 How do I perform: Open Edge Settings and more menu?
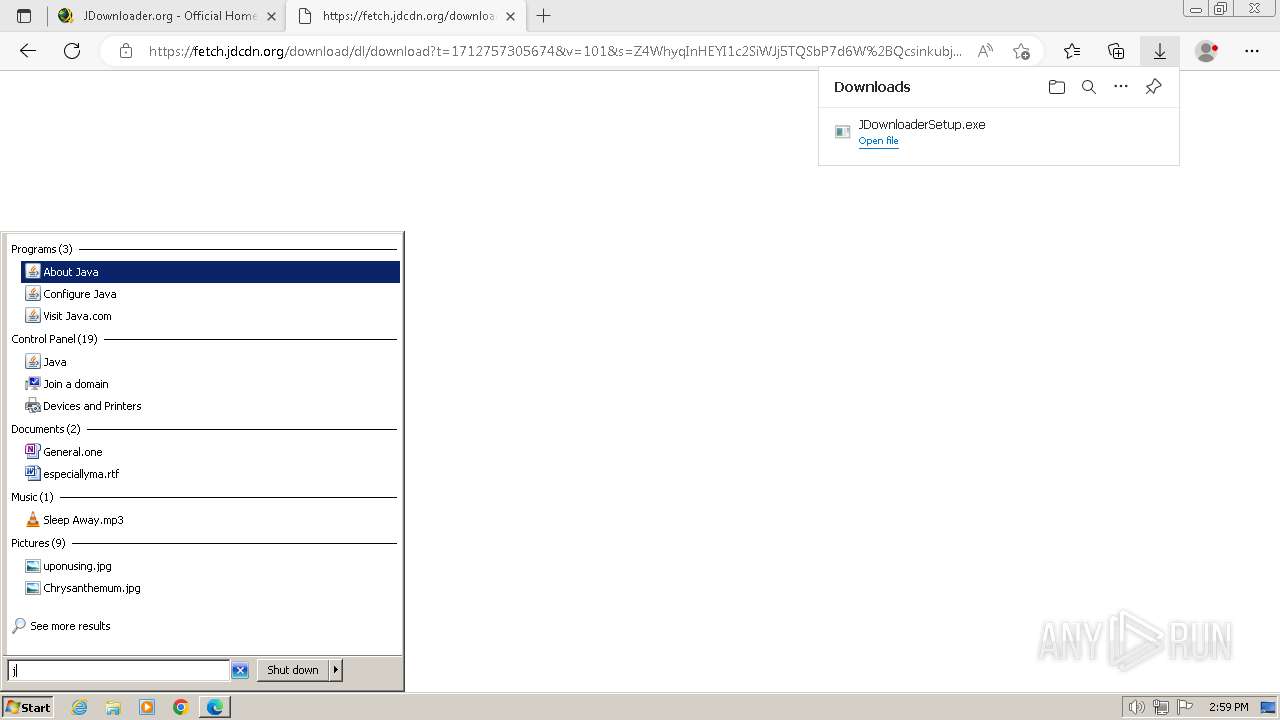pos(1252,51)
